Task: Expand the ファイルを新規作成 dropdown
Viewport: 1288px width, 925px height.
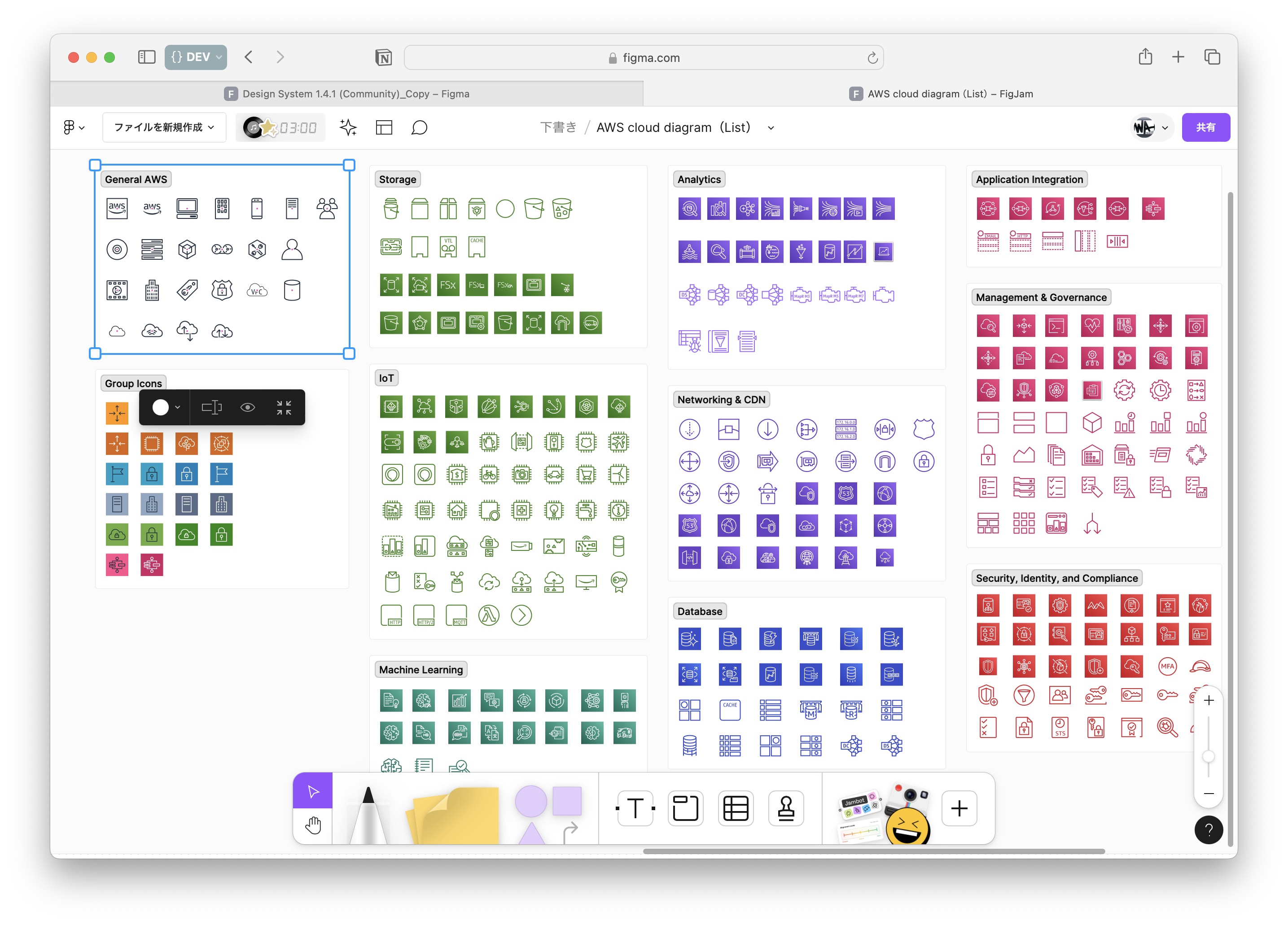Action: click(x=164, y=127)
